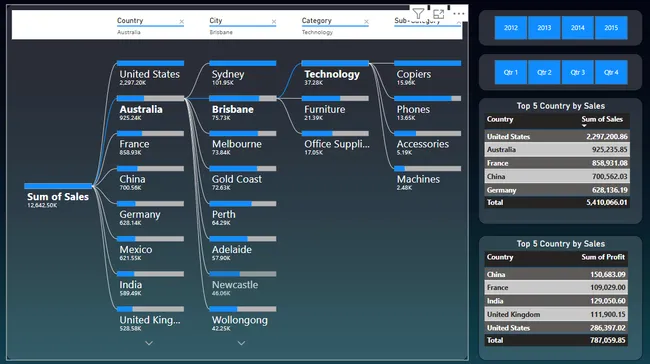Click the 787,059.85 total profit value
Screen dimensions: 650x364
click(608, 340)
